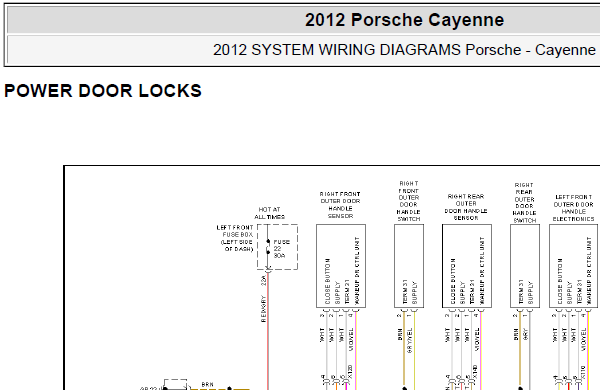Click the "LEFT FRONT OUTER DOOR HANDLE ELECTRONICS" label

click(x=573, y=208)
